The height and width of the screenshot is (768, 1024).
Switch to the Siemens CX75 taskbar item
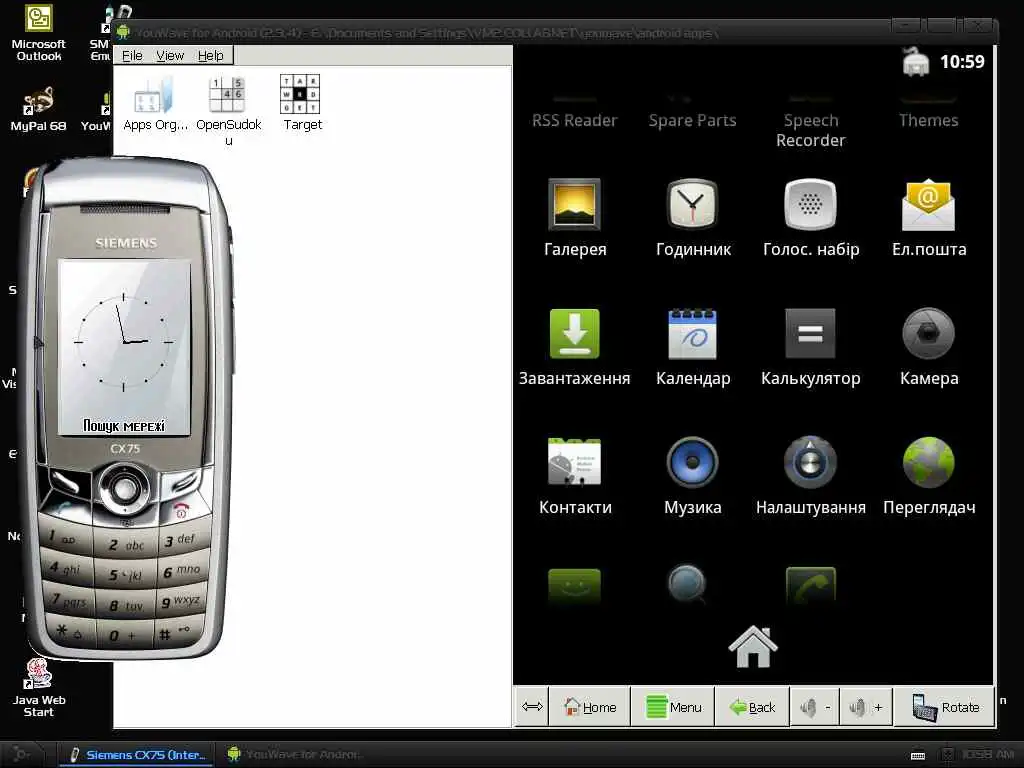tap(138, 754)
